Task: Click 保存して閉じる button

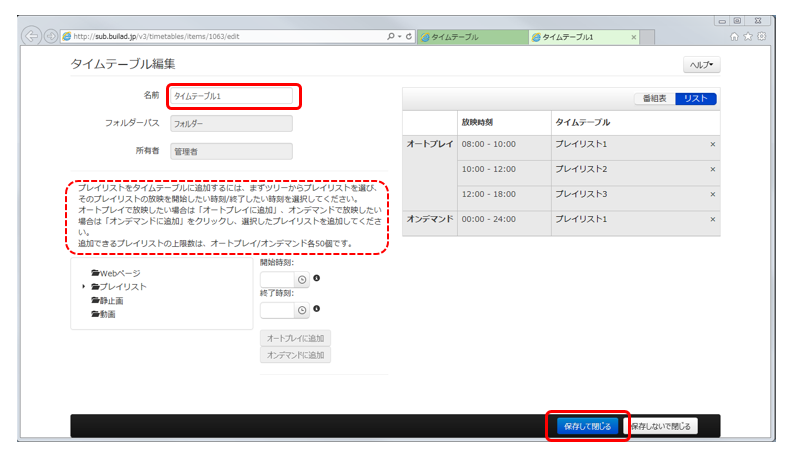Action: click(587, 426)
